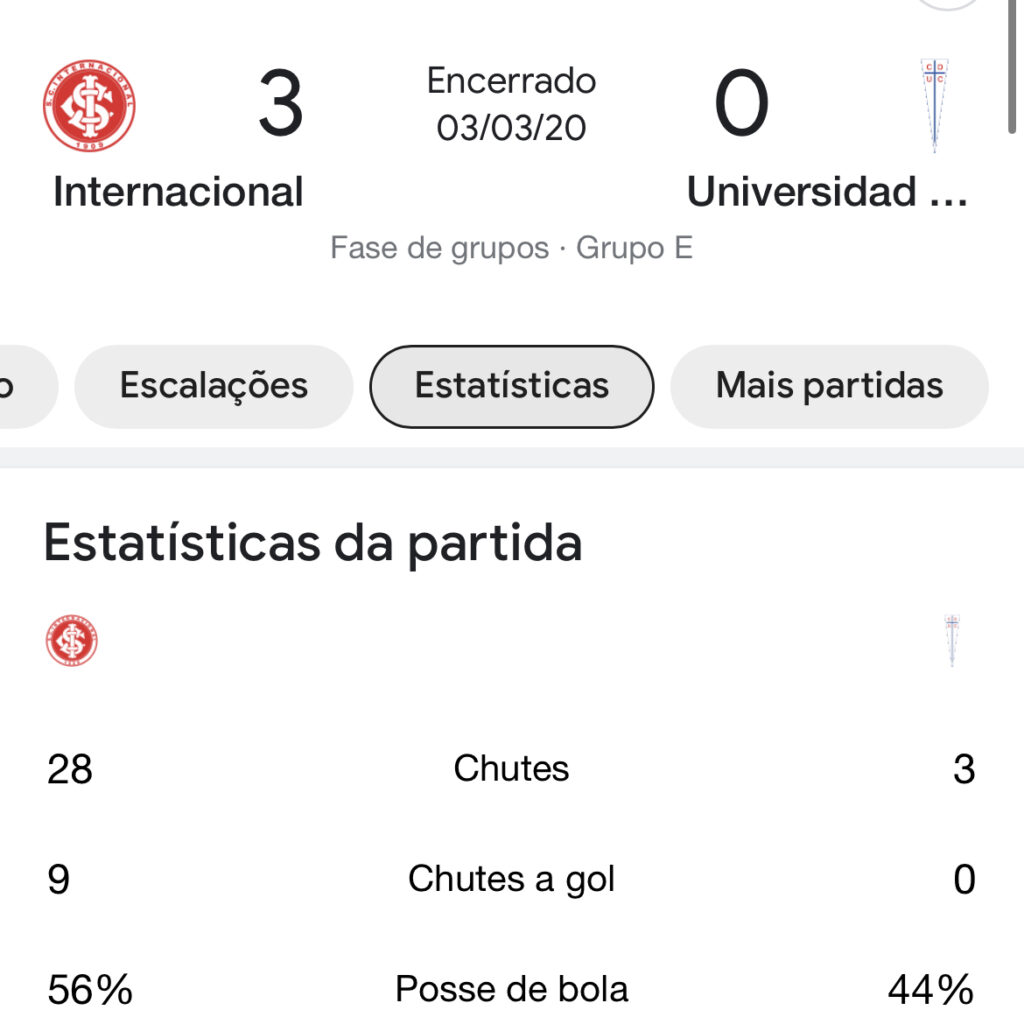Select the Chutes statistic row label
Screen dimensions: 1024x1017
point(511,768)
